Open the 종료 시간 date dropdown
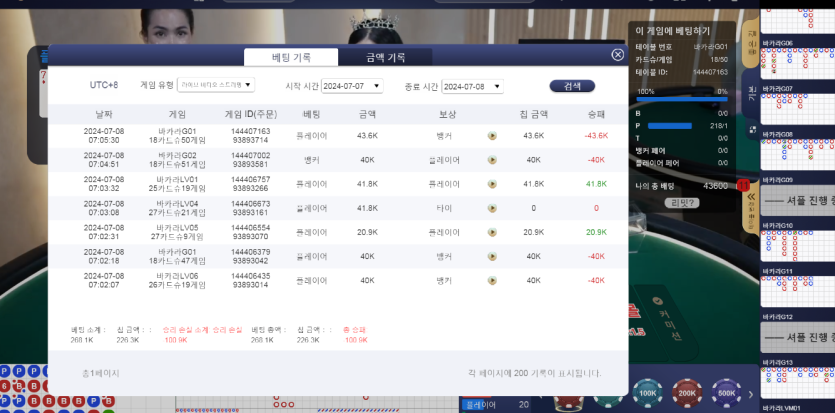The width and height of the screenshot is (835, 413). [472, 86]
